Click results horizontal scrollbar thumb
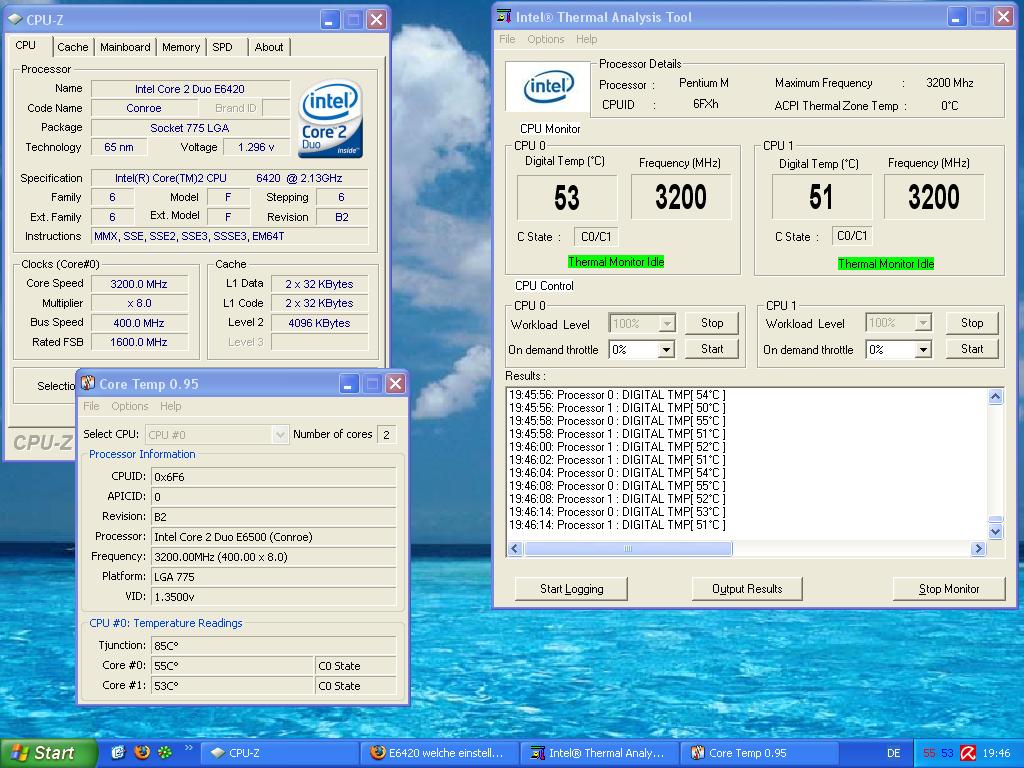Image resolution: width=1024 pixels, height=768 pixels. 628,549
